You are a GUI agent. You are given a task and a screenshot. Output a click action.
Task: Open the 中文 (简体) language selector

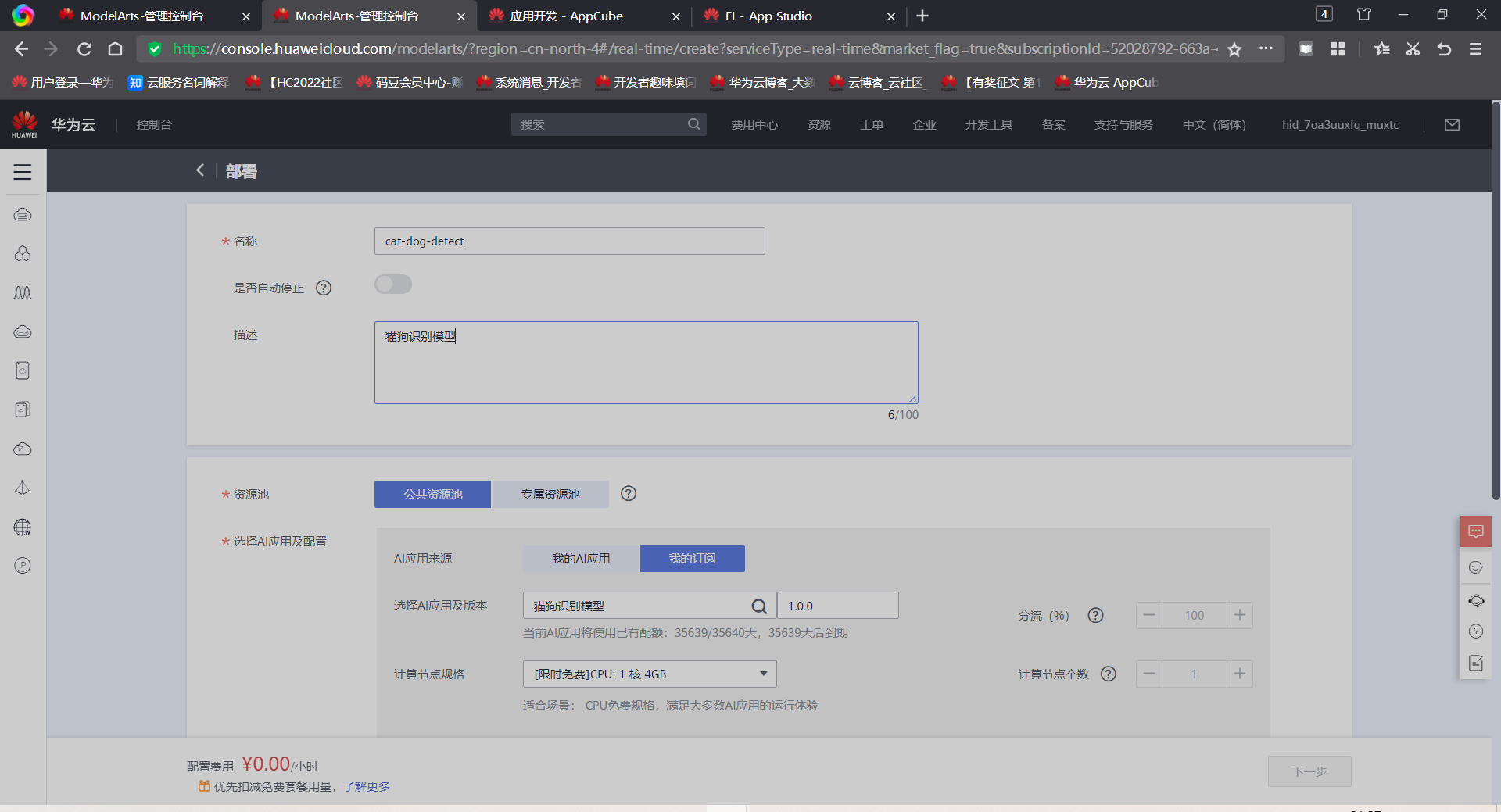coord(1214,125)
